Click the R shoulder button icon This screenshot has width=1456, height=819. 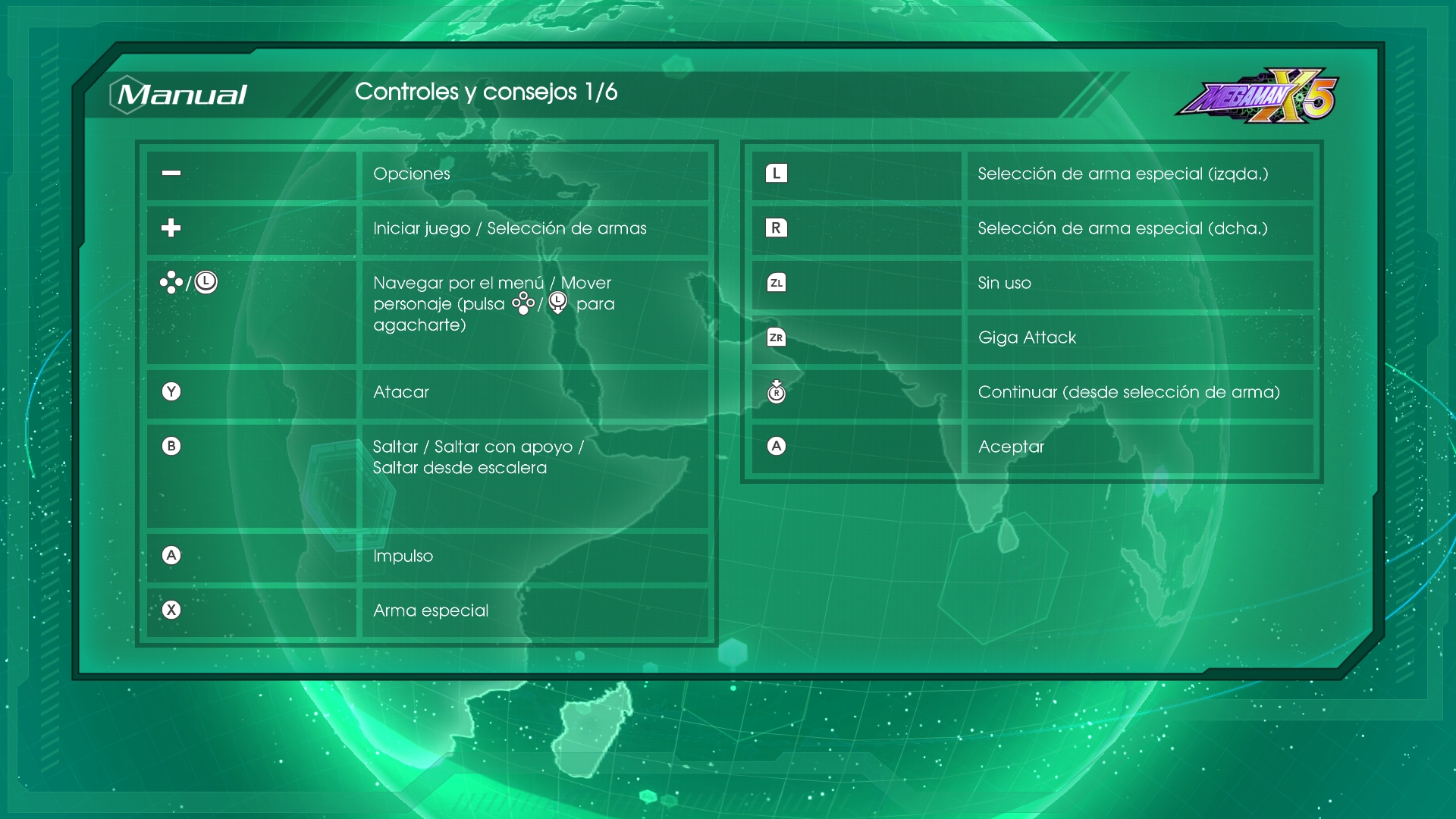click(776, 227)
